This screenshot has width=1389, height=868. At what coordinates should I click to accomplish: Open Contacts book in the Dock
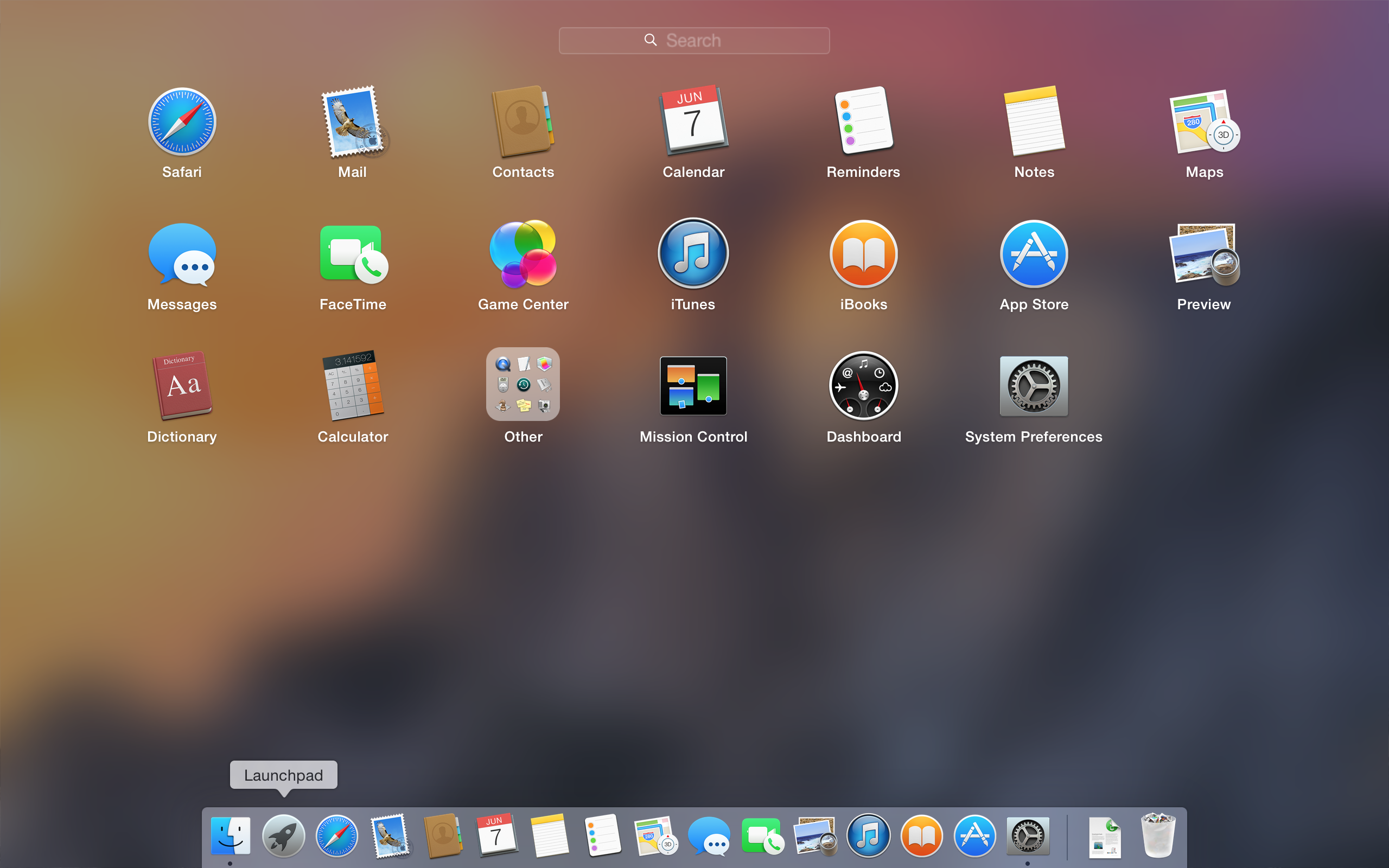pyautogui.click(x=443, y=835)
